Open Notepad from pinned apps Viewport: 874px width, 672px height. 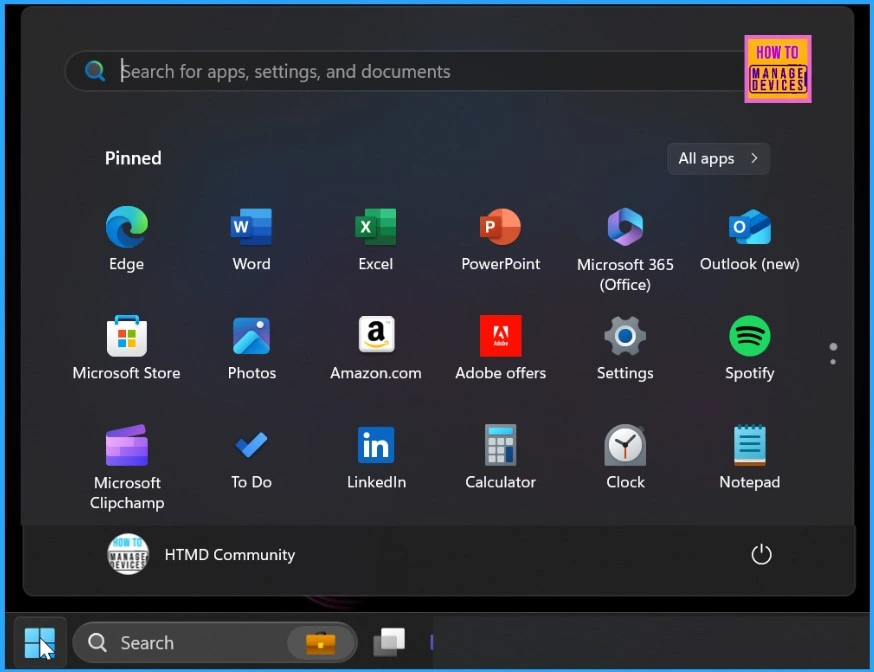(750, 457)
